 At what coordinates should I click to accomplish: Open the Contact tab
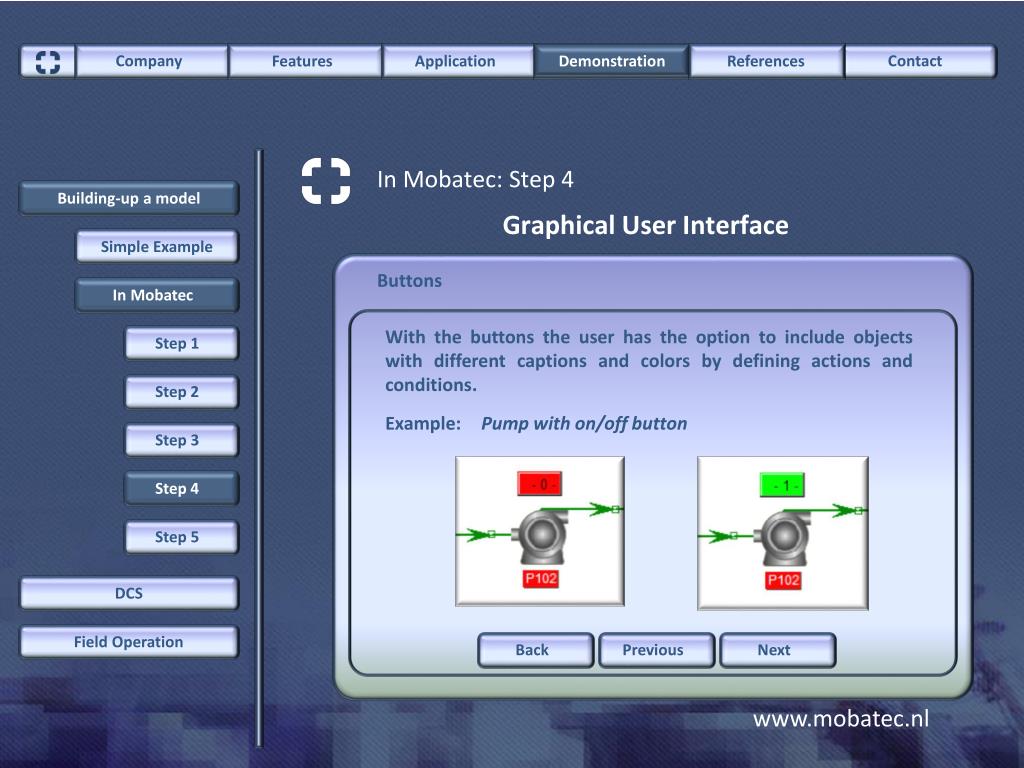tap(921, 61)
